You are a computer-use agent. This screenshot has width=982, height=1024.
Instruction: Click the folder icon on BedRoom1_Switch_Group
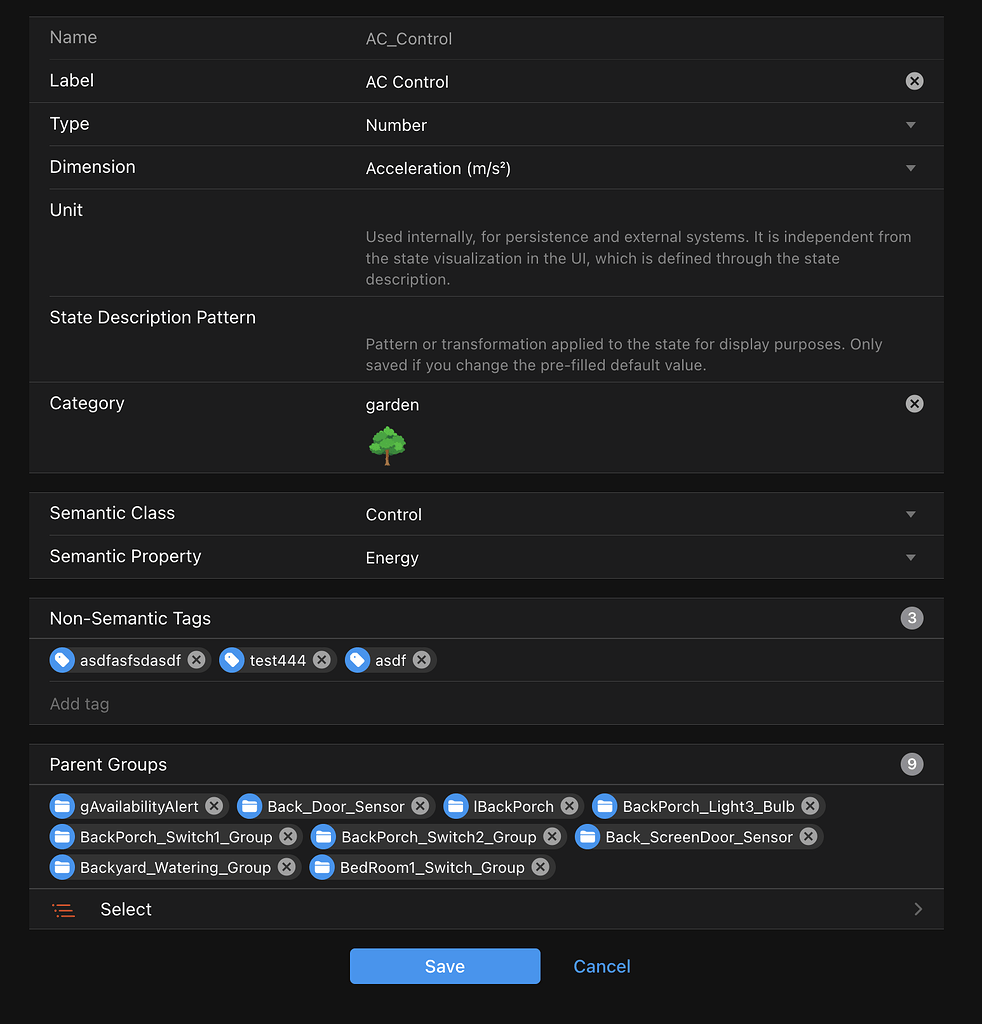(323, 867)
